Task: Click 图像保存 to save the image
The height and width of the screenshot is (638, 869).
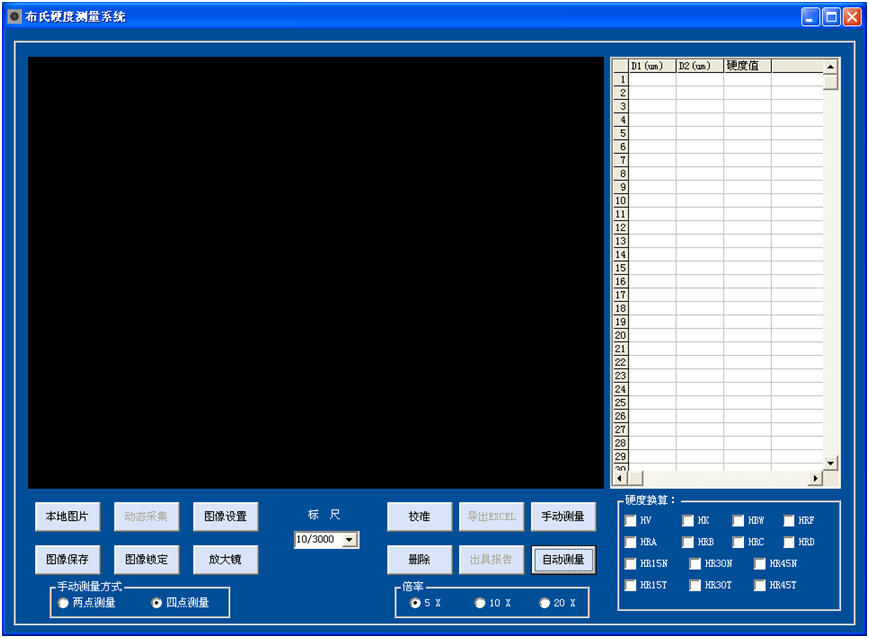Action: 67,559
